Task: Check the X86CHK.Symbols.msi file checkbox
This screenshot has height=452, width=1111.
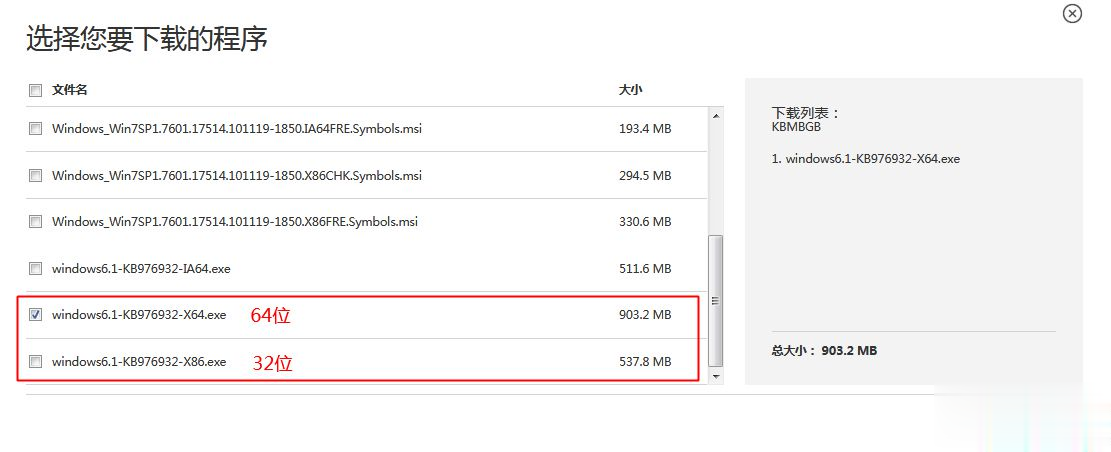Action: click(35, 175)
